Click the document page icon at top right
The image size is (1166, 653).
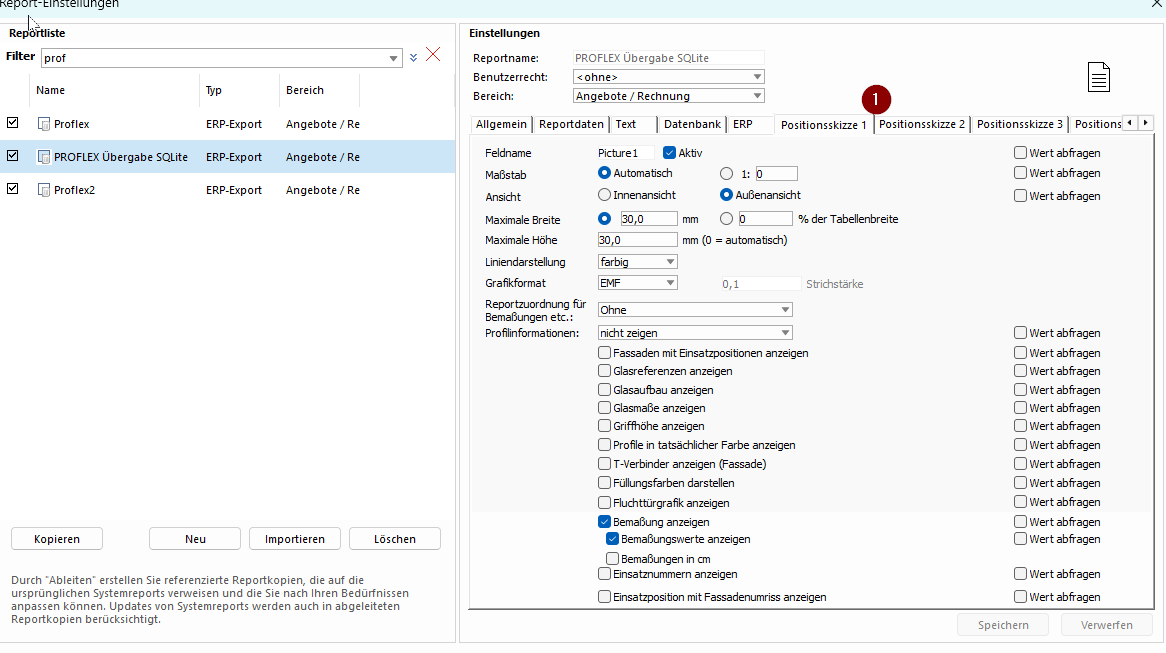click(x=1098, y=77)
